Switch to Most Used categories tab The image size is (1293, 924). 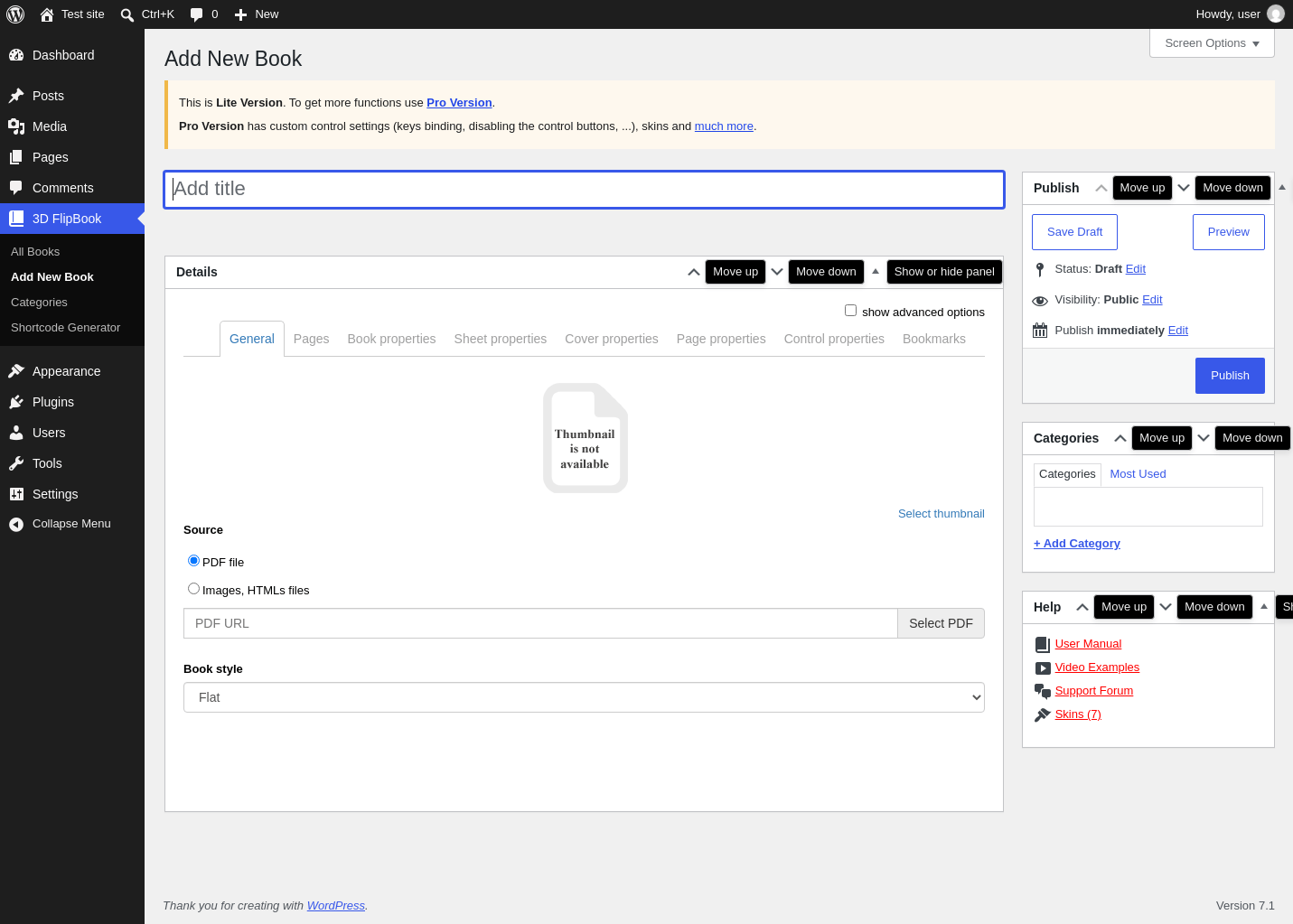tap(1138, 474)
